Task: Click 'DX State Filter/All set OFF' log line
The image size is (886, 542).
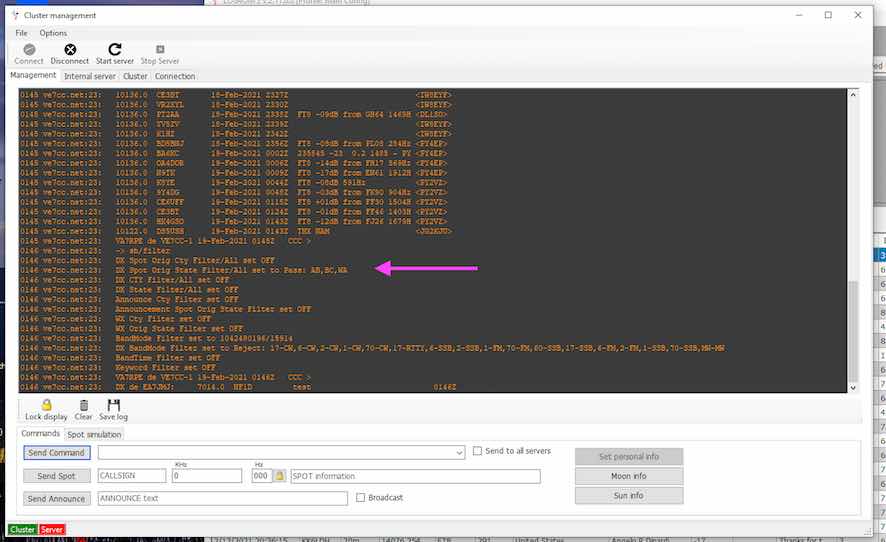Action: (177, 289)
